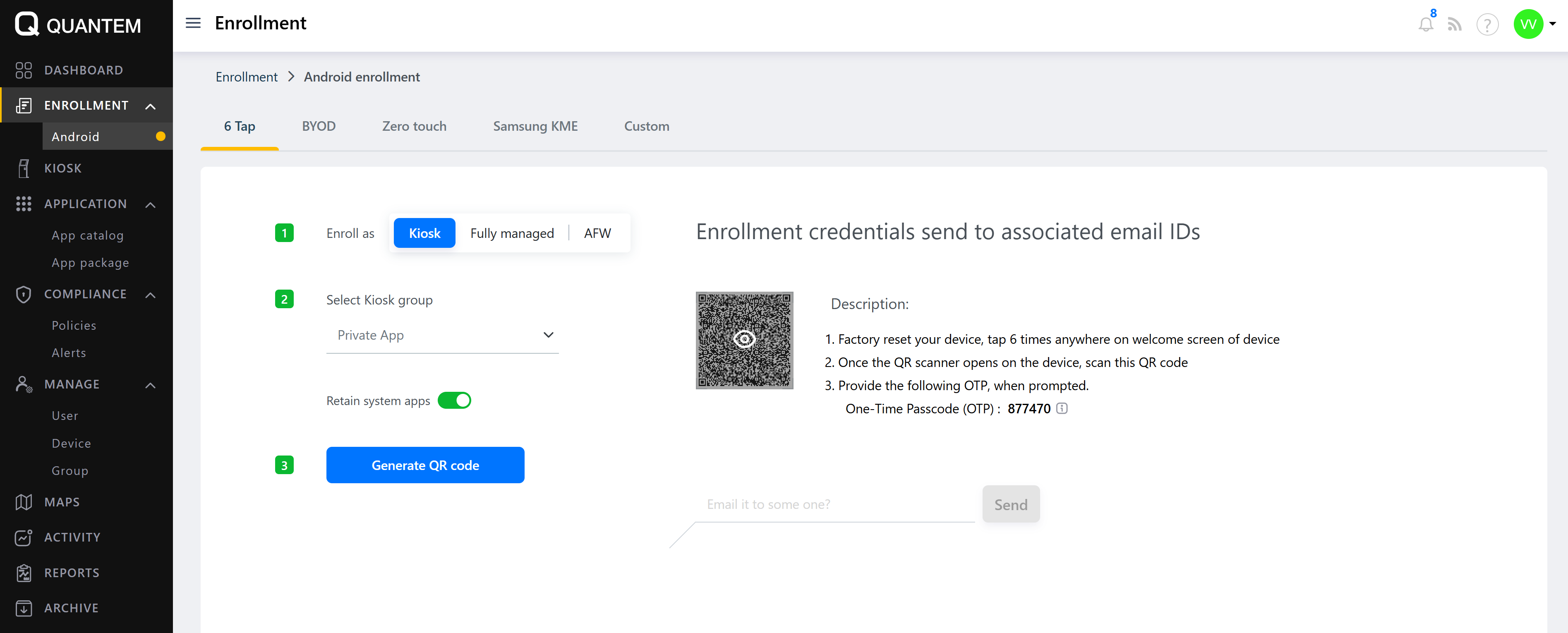Open the Kiosk sidebar section

63,168
